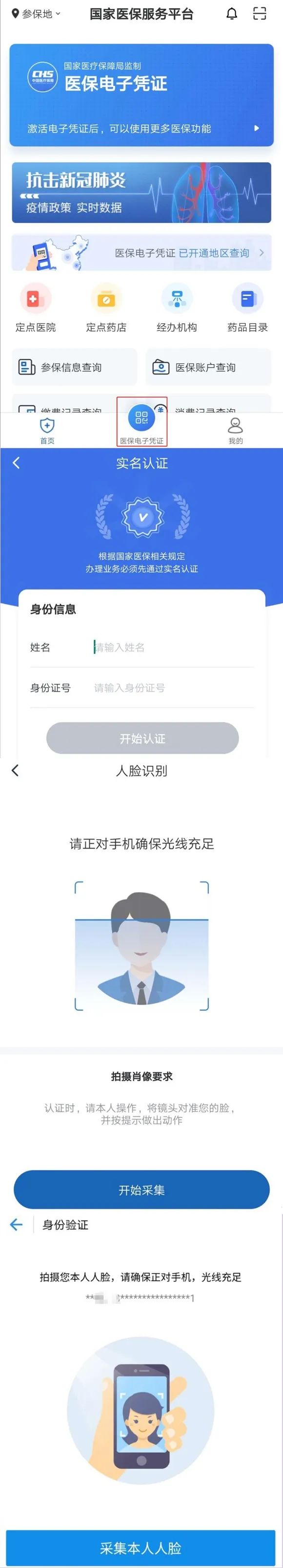Image resolution: width=283 pixels, height=1568 pixels.
Task: Go back from 实名认证 page
Action: click(x=17, y=463)
